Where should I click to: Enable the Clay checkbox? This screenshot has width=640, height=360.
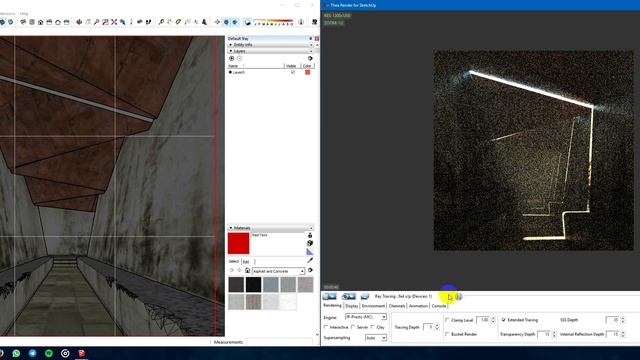tap(373, 327)
